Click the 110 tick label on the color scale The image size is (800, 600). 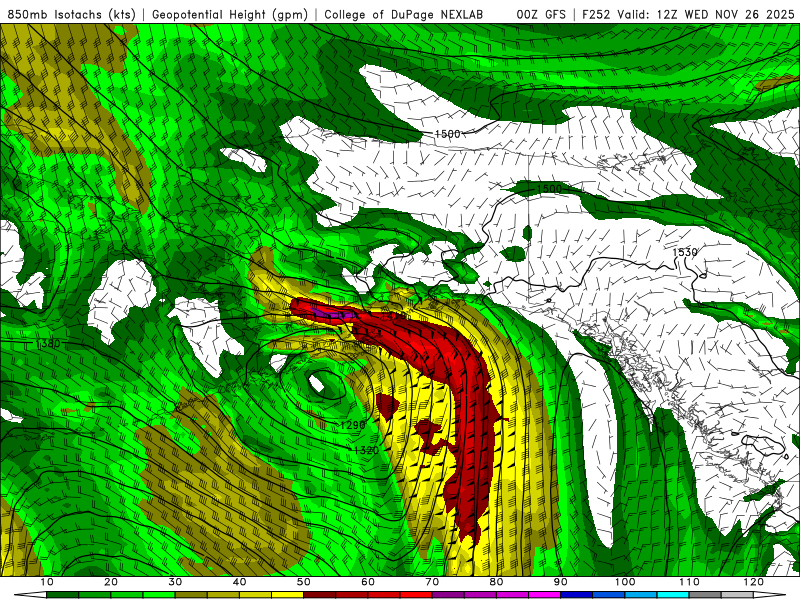689,582
